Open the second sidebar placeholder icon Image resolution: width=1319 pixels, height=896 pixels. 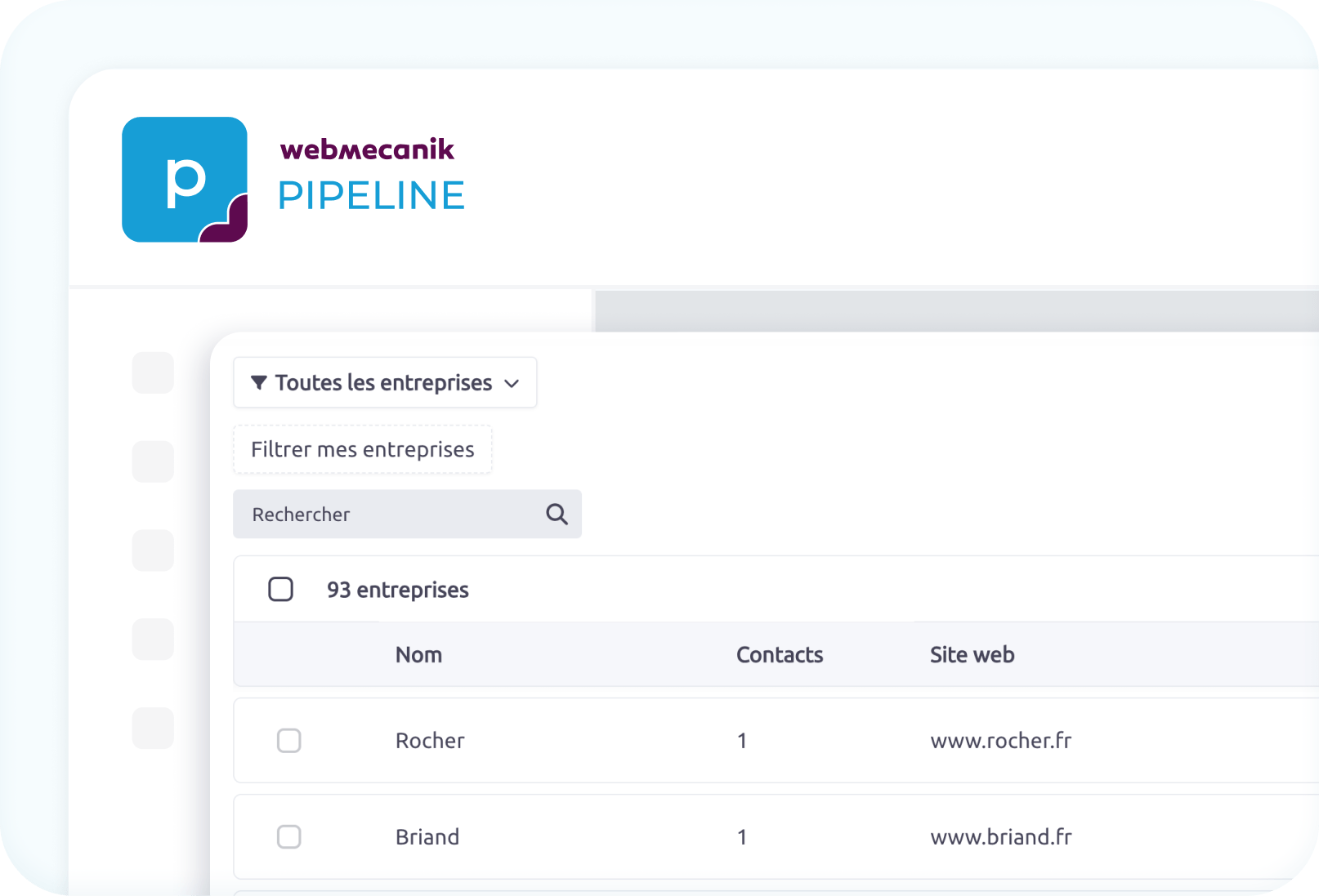pyautogui.click(x=153, y=461)
